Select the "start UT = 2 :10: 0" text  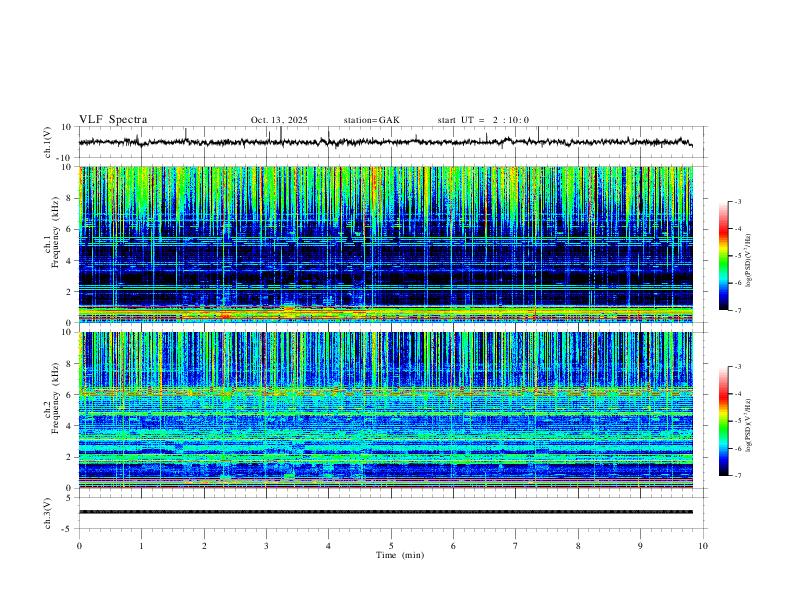click(483, 120)
